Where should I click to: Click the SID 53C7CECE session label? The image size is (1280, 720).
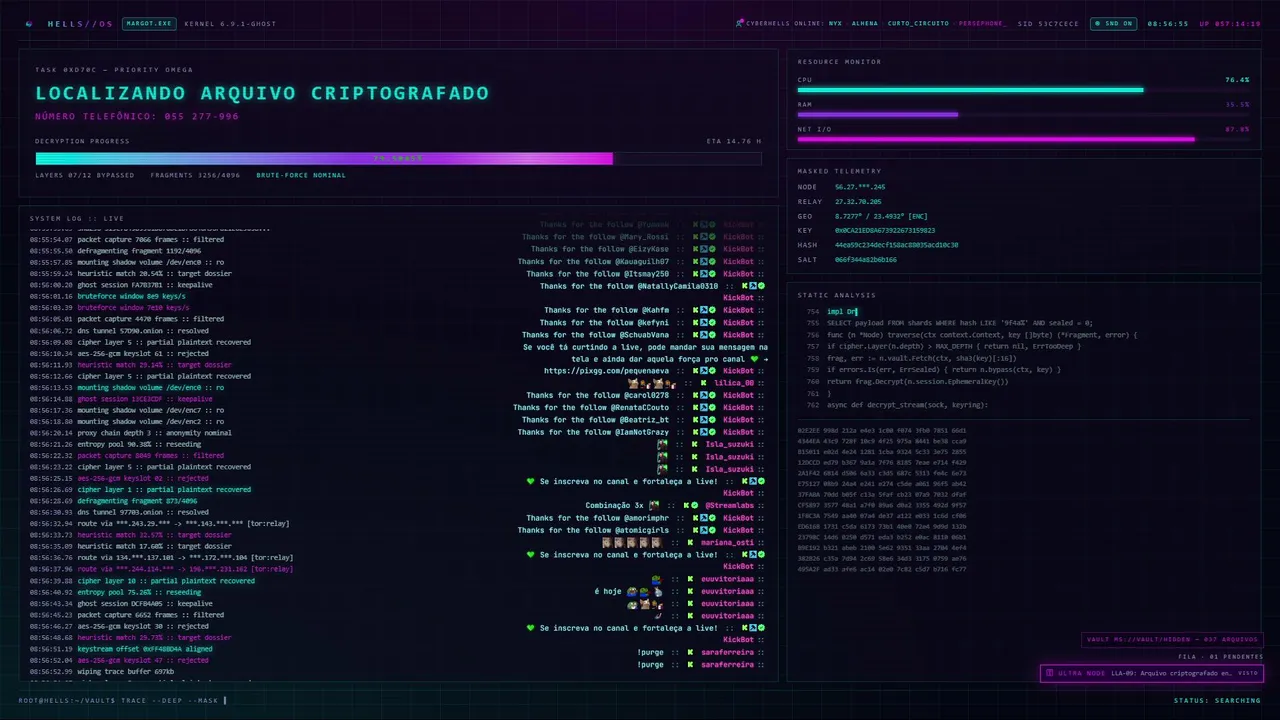click(1048, 23)
